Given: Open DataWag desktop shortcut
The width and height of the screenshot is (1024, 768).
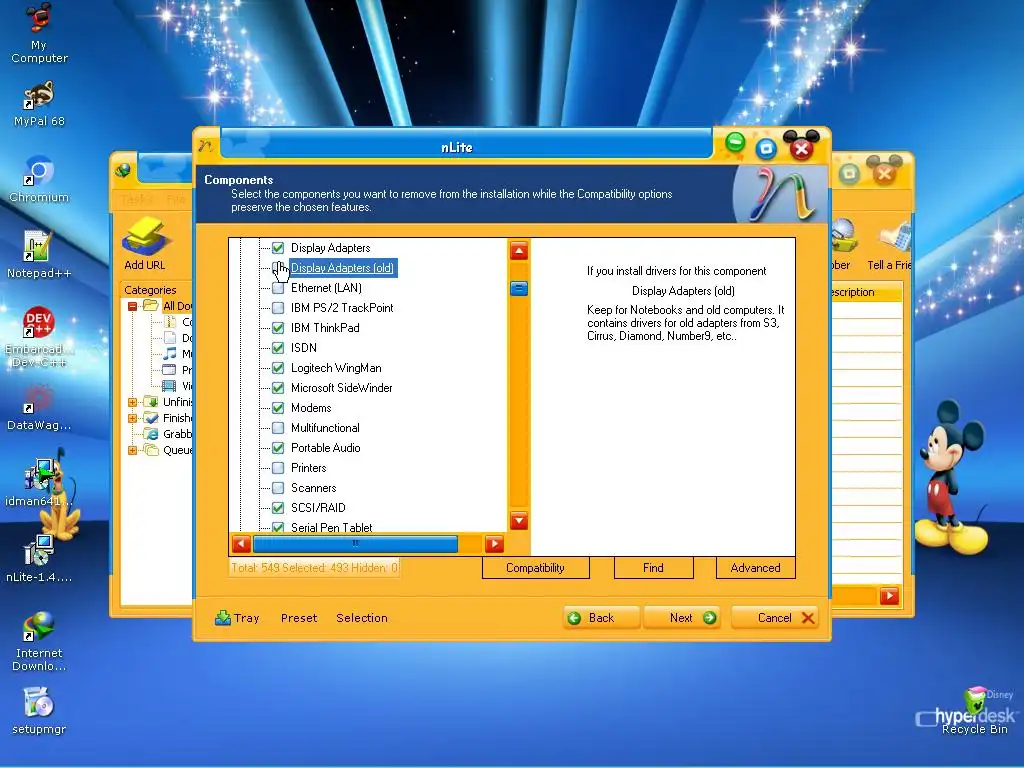Looking at the screenshot, I should click(39, 407).
